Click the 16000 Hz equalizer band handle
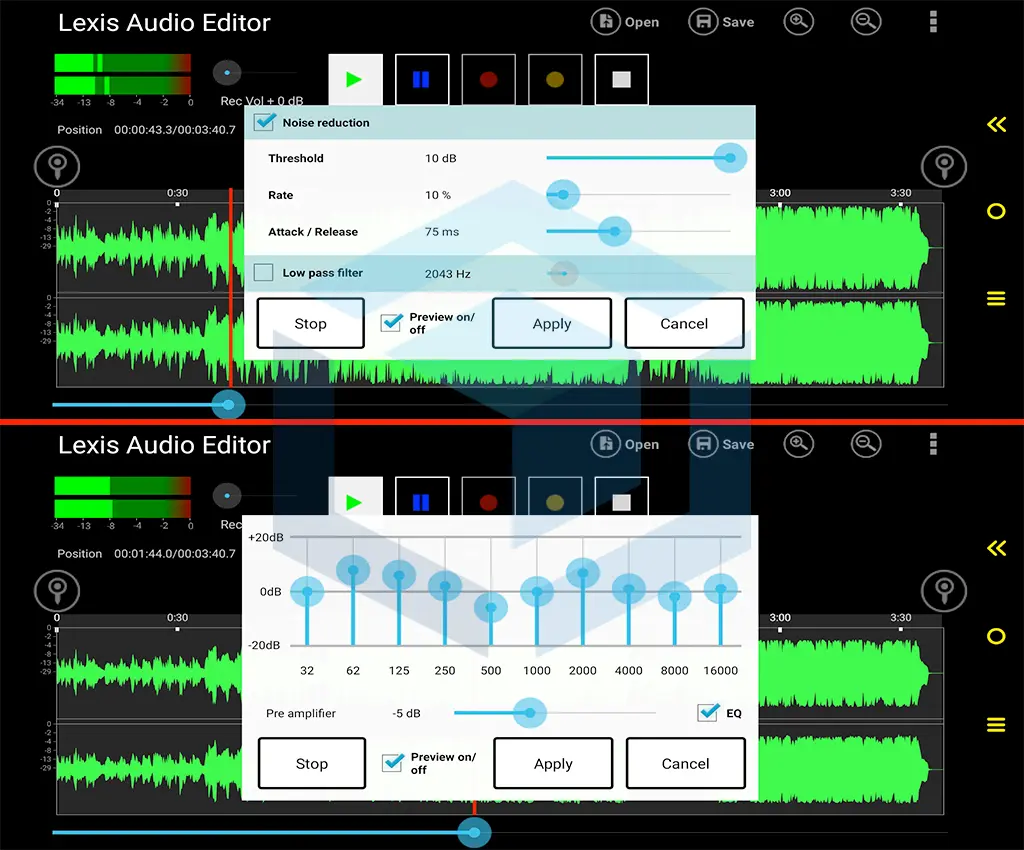This screenshot has height=850, width=1024. [721, 590]
